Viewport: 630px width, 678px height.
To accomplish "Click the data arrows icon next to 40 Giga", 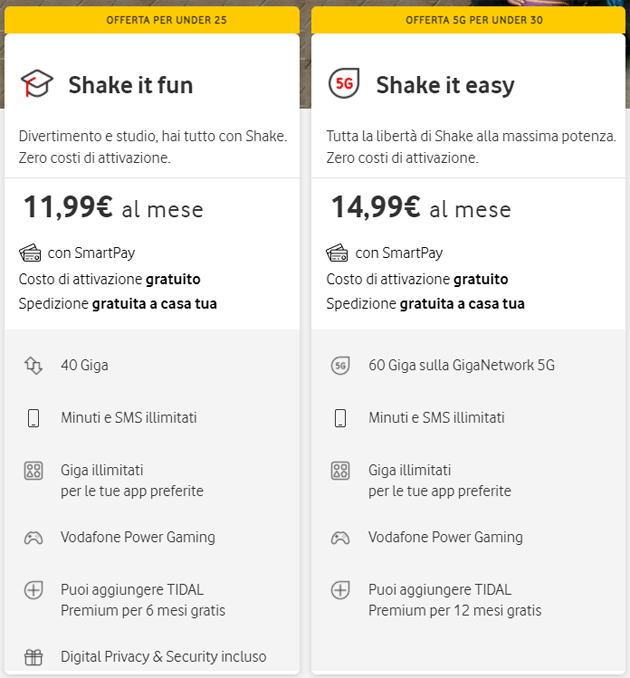I will click(33, 366).
